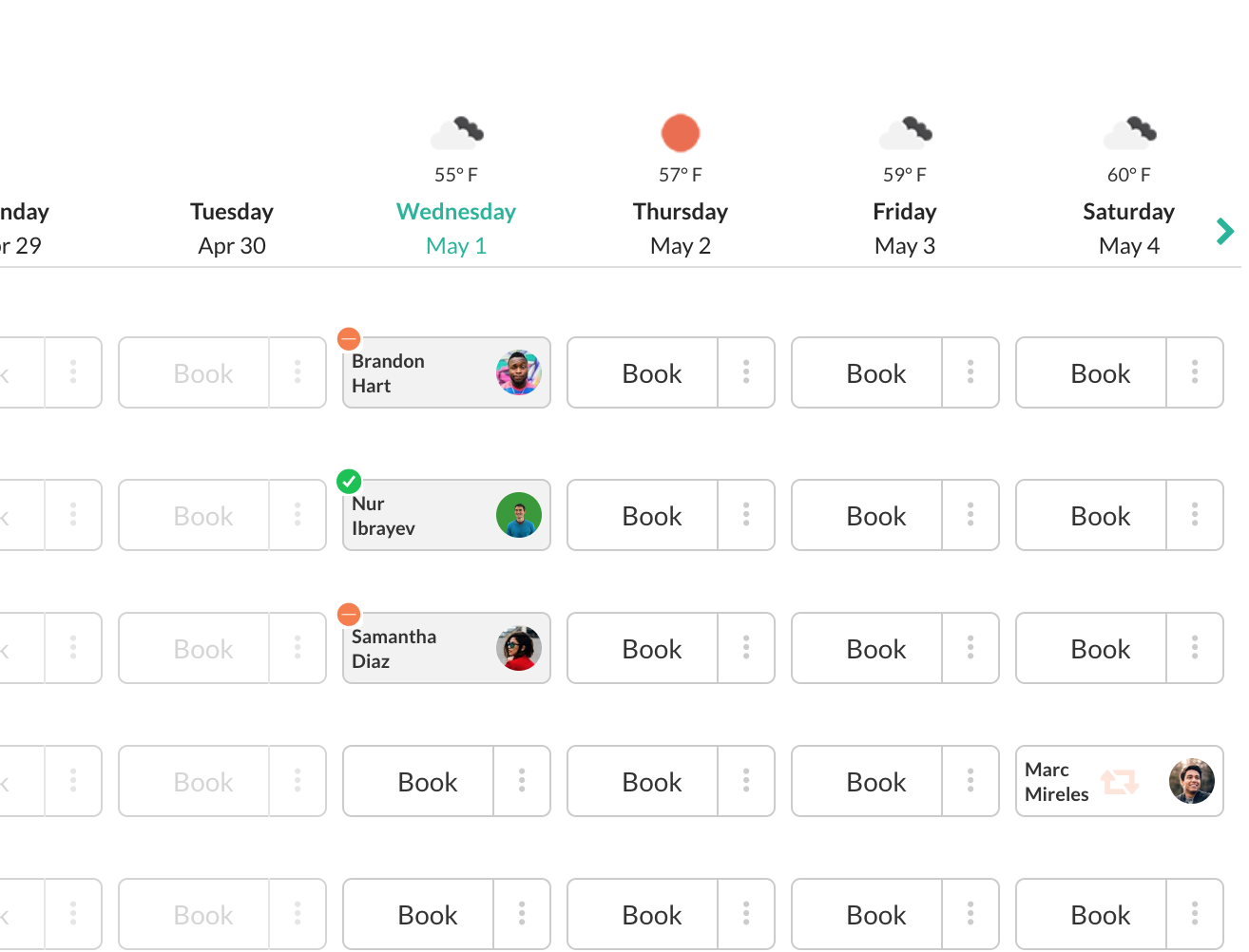Screen dimensions: 1249x952
Task: Click the cloudy weather icon above Friday
Action: tap(905, 133)
